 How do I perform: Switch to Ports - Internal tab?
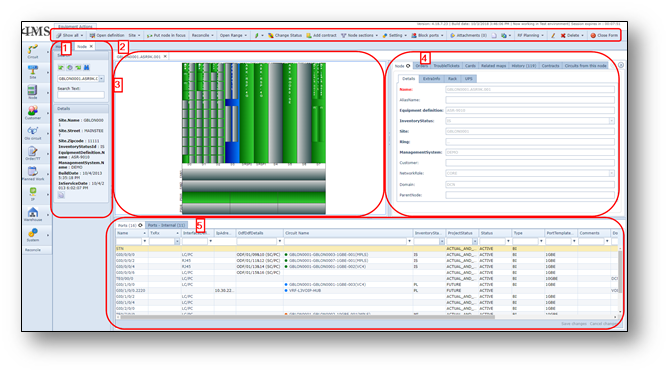click(x=166, y=225)
